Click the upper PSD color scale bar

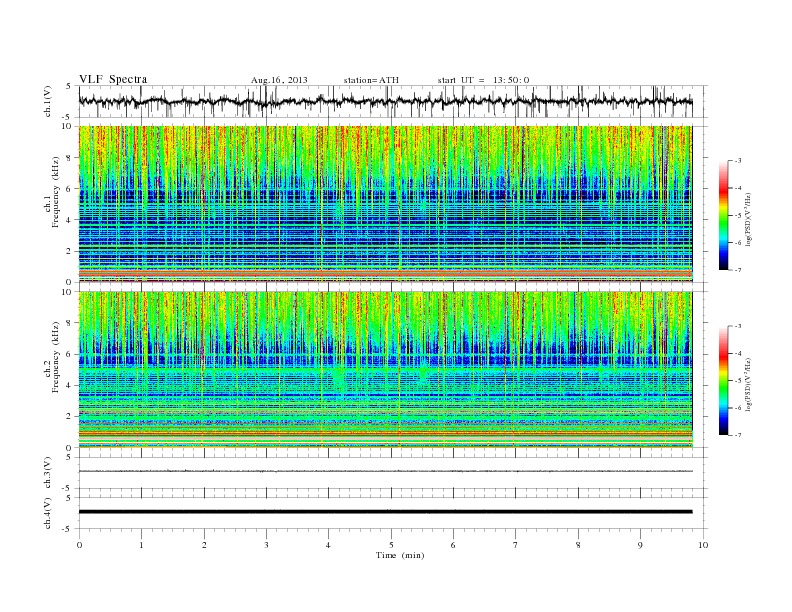(723, 215)
